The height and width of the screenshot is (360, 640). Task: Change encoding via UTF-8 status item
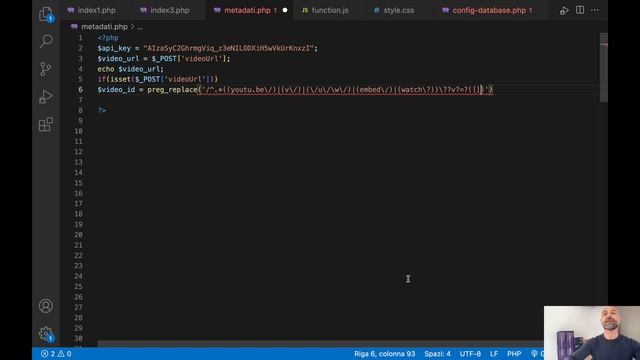tap(470, 354)
